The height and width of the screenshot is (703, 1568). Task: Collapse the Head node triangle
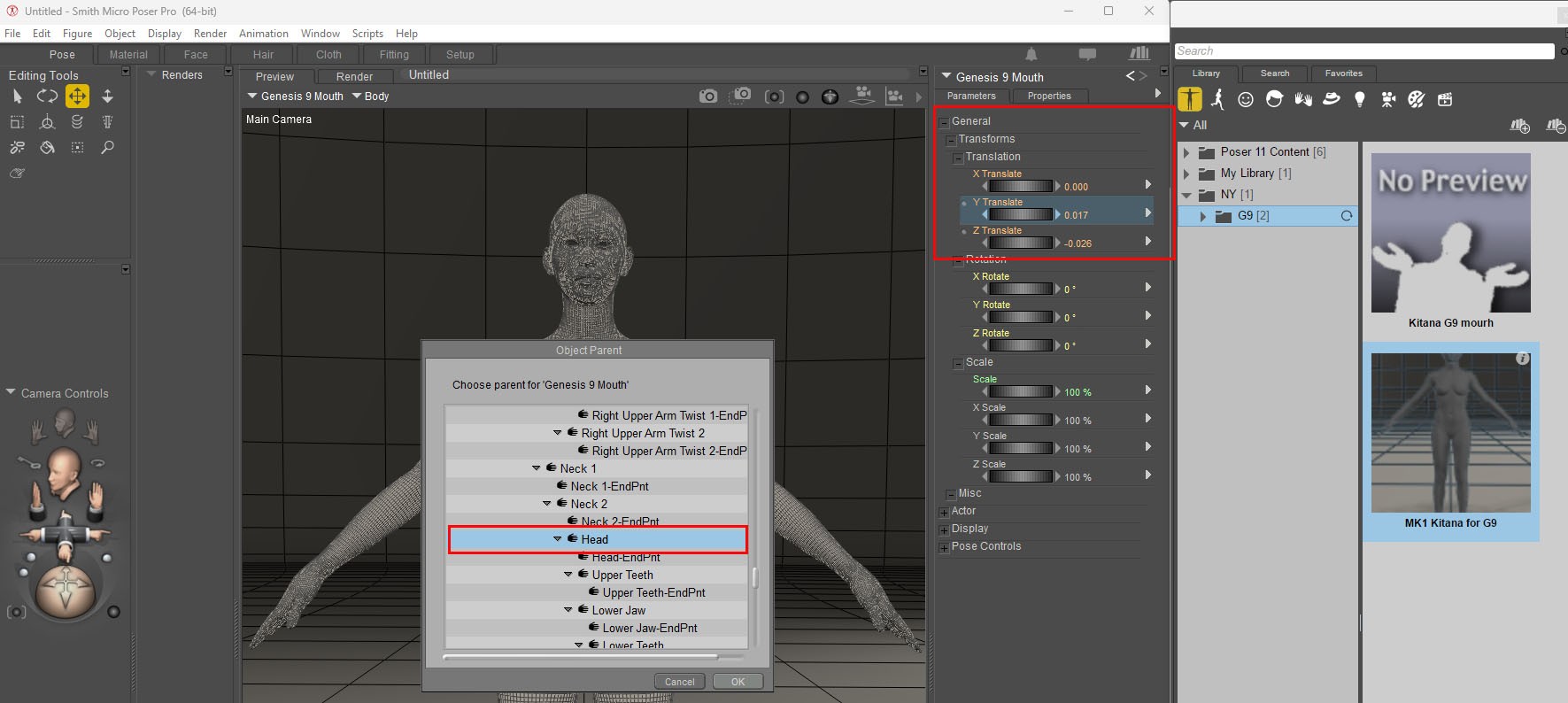click(558, 539)
